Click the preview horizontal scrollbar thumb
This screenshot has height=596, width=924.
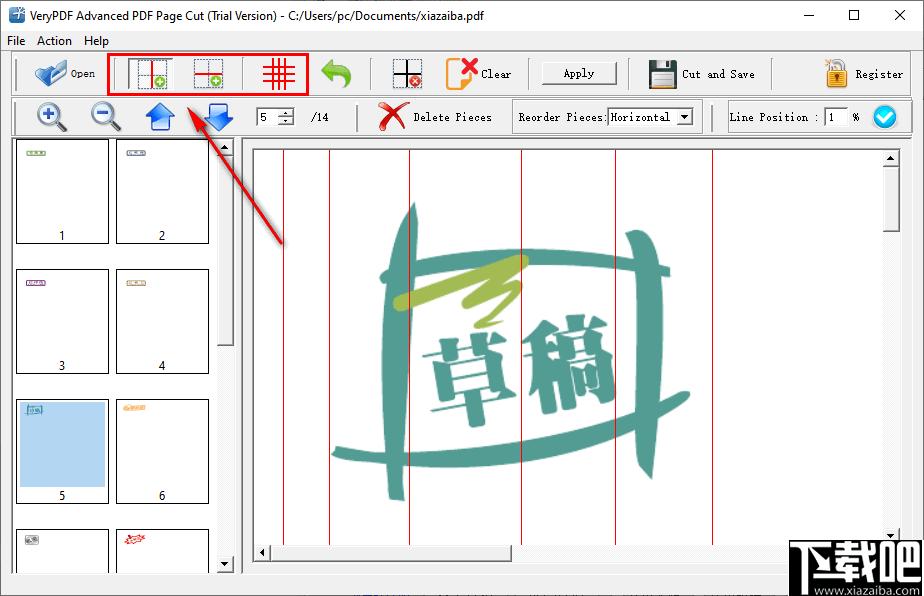click(x=391, y=553)
